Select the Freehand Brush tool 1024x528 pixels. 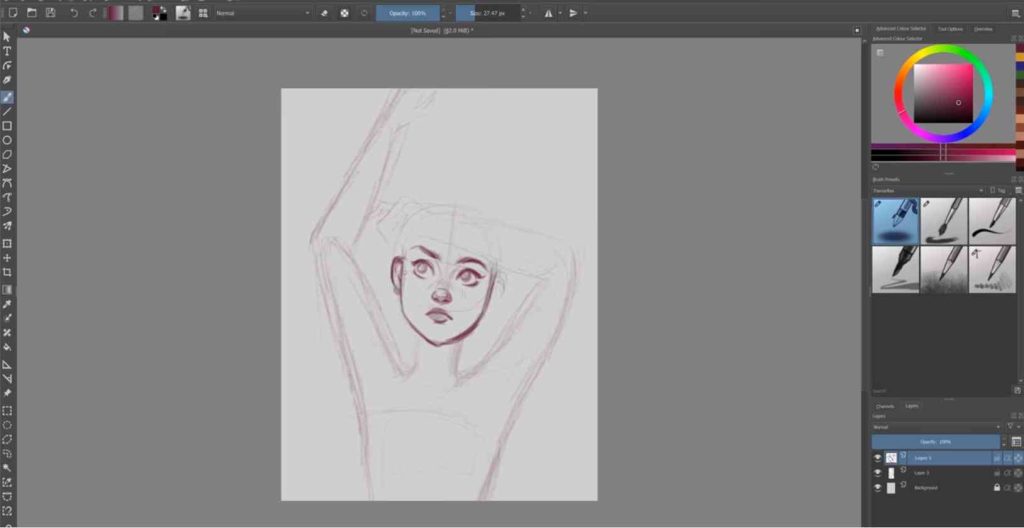(7, 97)
